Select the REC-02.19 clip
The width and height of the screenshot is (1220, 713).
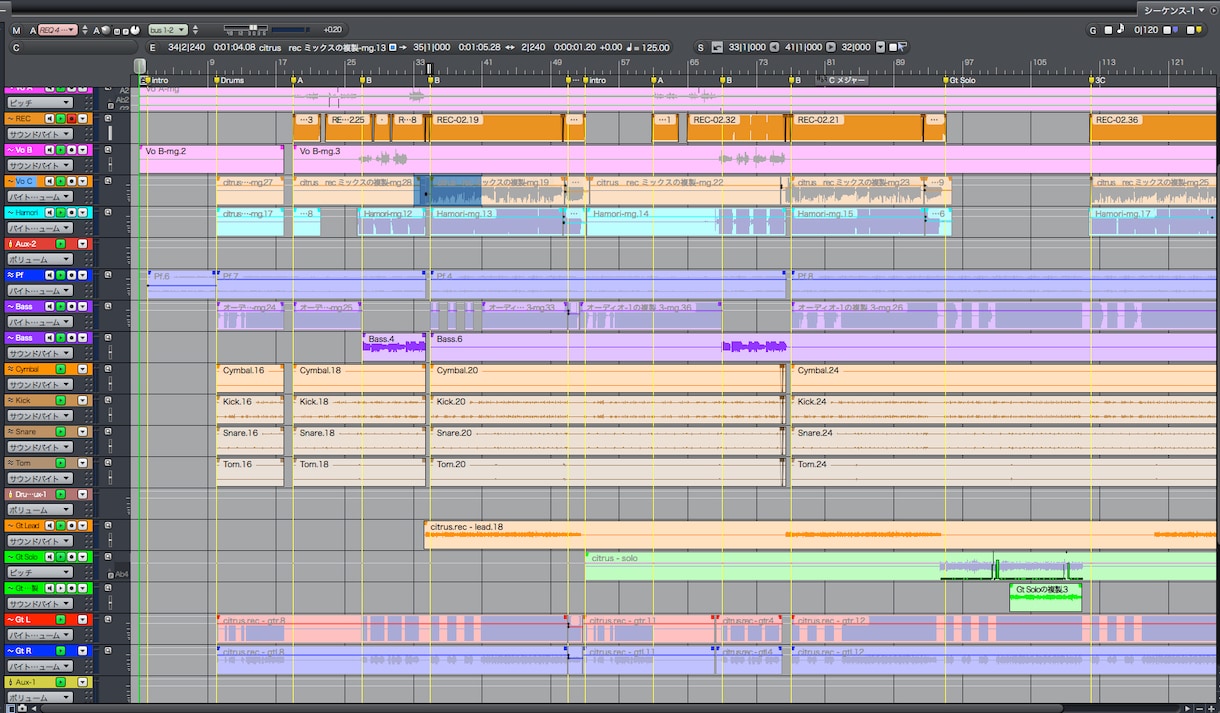[496, 127]
